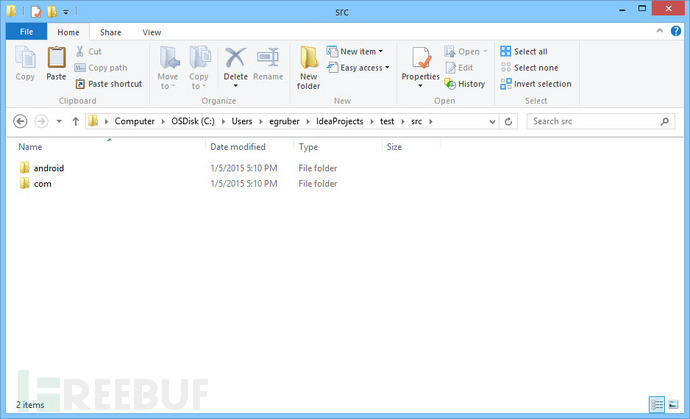Open the recent locations dropdown arrow
This screenshot has height=419, width=690.
pos(59,121)
